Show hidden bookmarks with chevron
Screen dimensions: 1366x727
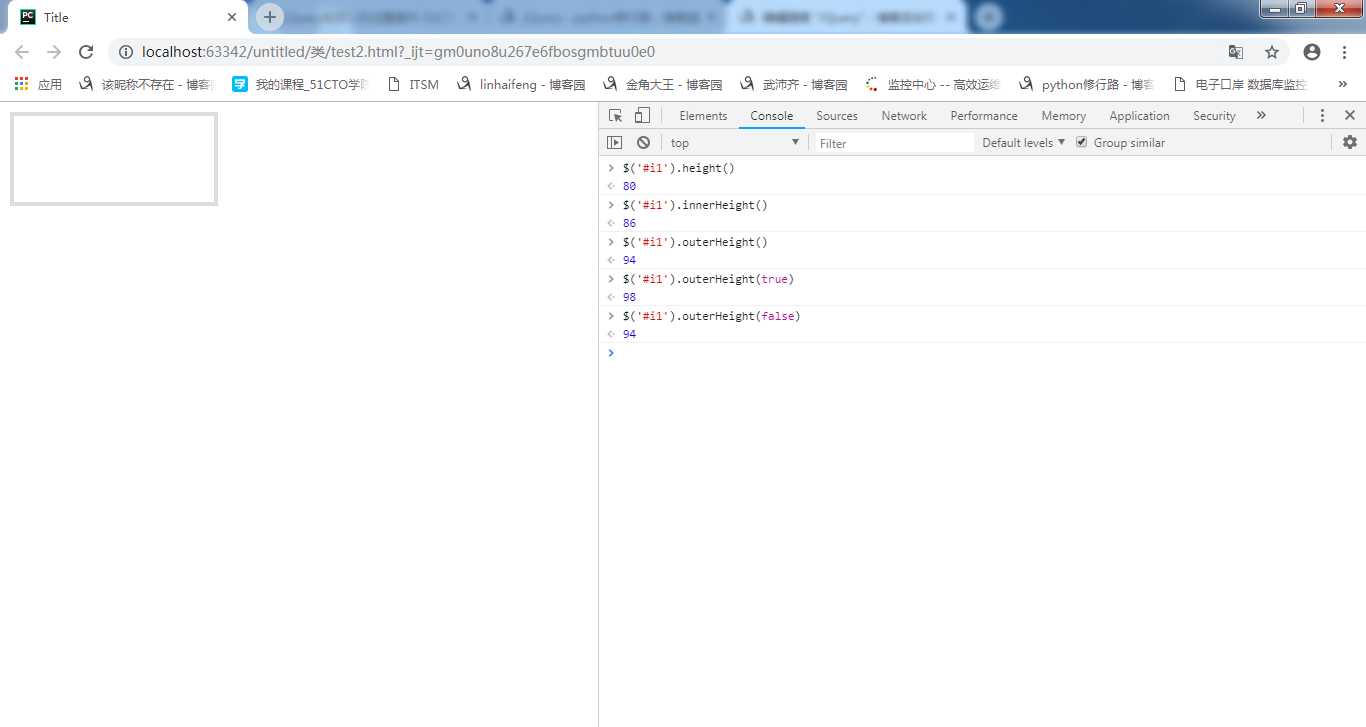(x=1343, y=84)
